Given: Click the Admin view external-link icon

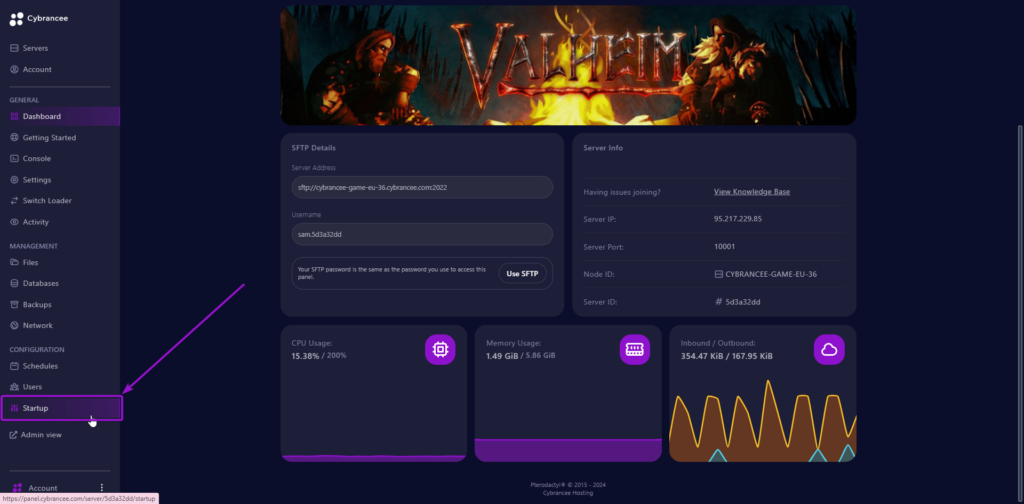Looking at the screenshot, I should point(13,435).
